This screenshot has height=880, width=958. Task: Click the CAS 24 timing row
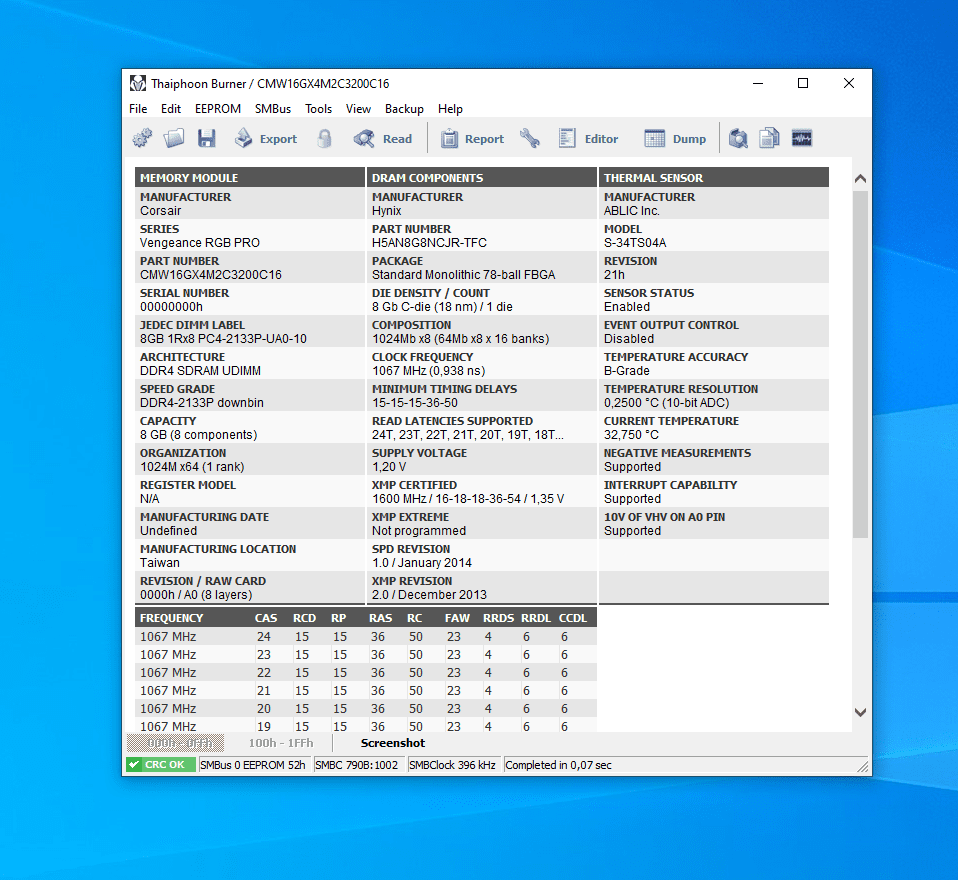tap(366, 637)
